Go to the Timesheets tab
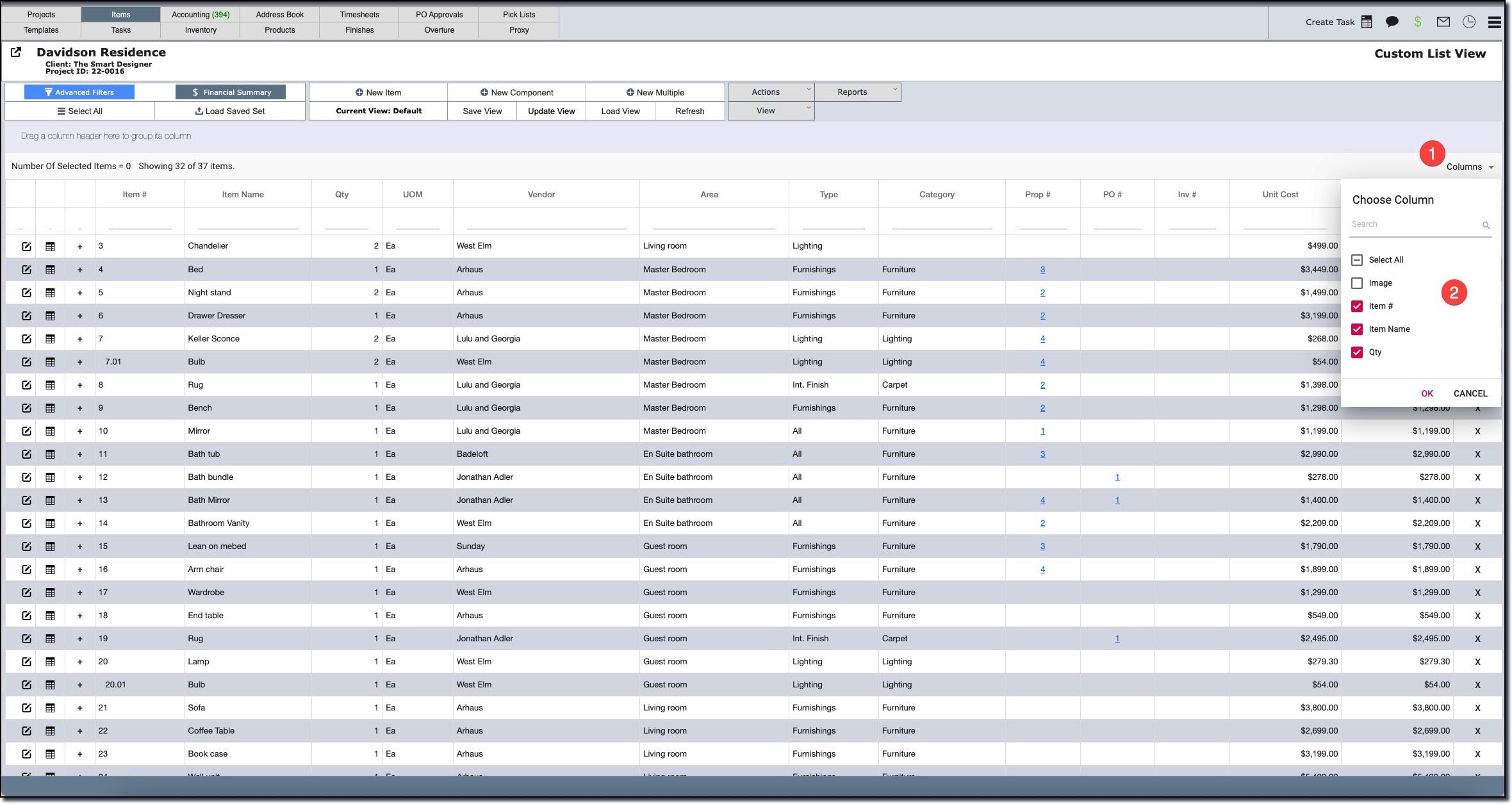1512x804 pixels. pyautogui.click(x=359, y=14)
